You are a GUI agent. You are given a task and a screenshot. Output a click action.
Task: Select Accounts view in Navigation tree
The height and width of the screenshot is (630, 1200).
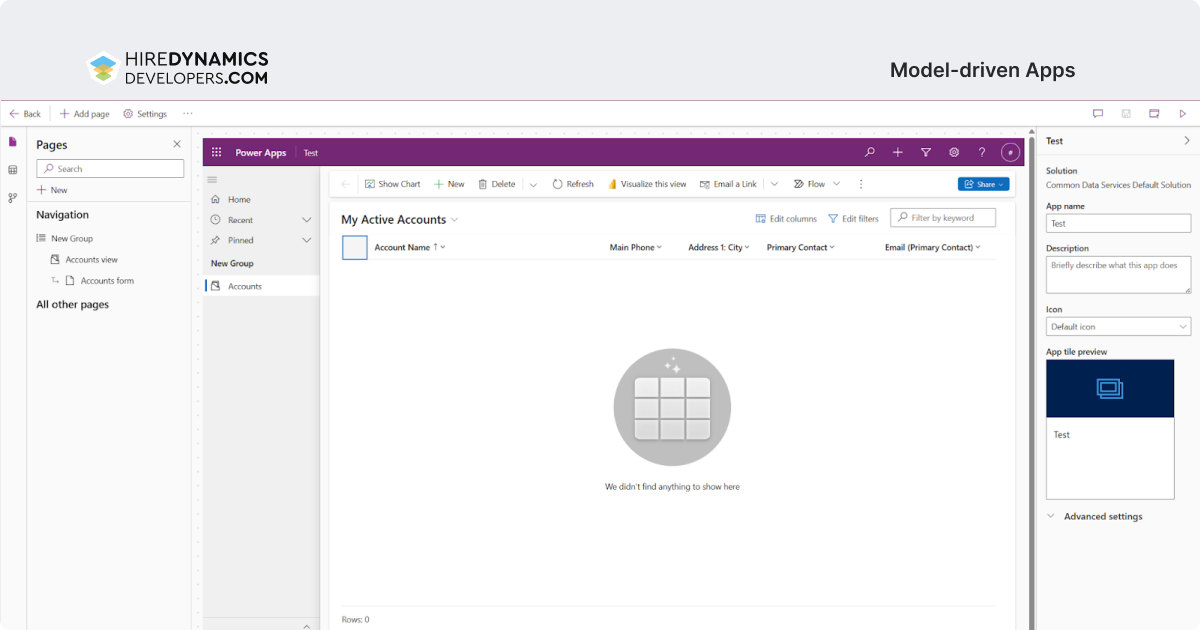pos(91,260)
